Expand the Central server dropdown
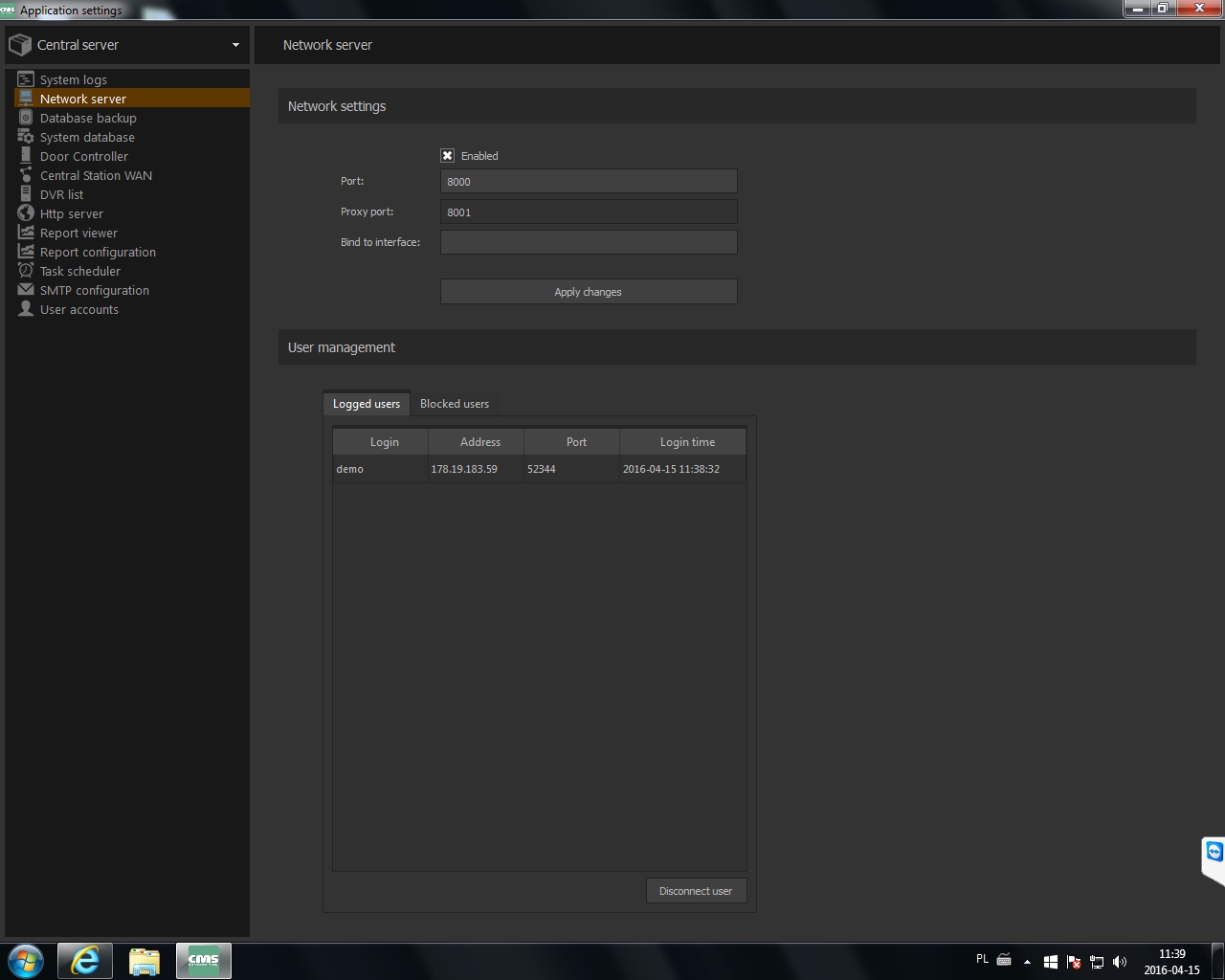The image size is (1225, 980). click(235, 45)
